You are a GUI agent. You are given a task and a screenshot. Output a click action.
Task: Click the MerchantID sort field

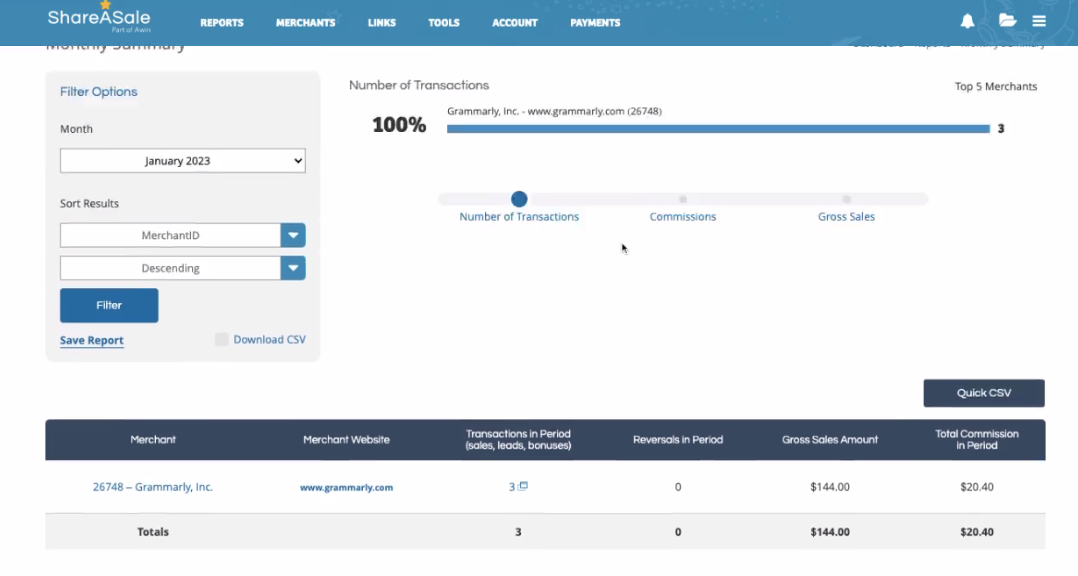pos(170,235)
